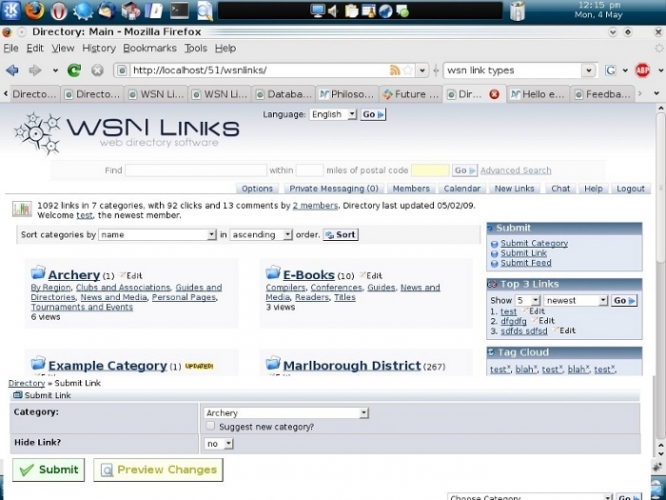Image resolution: width=666 pixels, height=500 pixels.
Task: Click the Adblock Plus toolbar icon
Action: [642, 71]
